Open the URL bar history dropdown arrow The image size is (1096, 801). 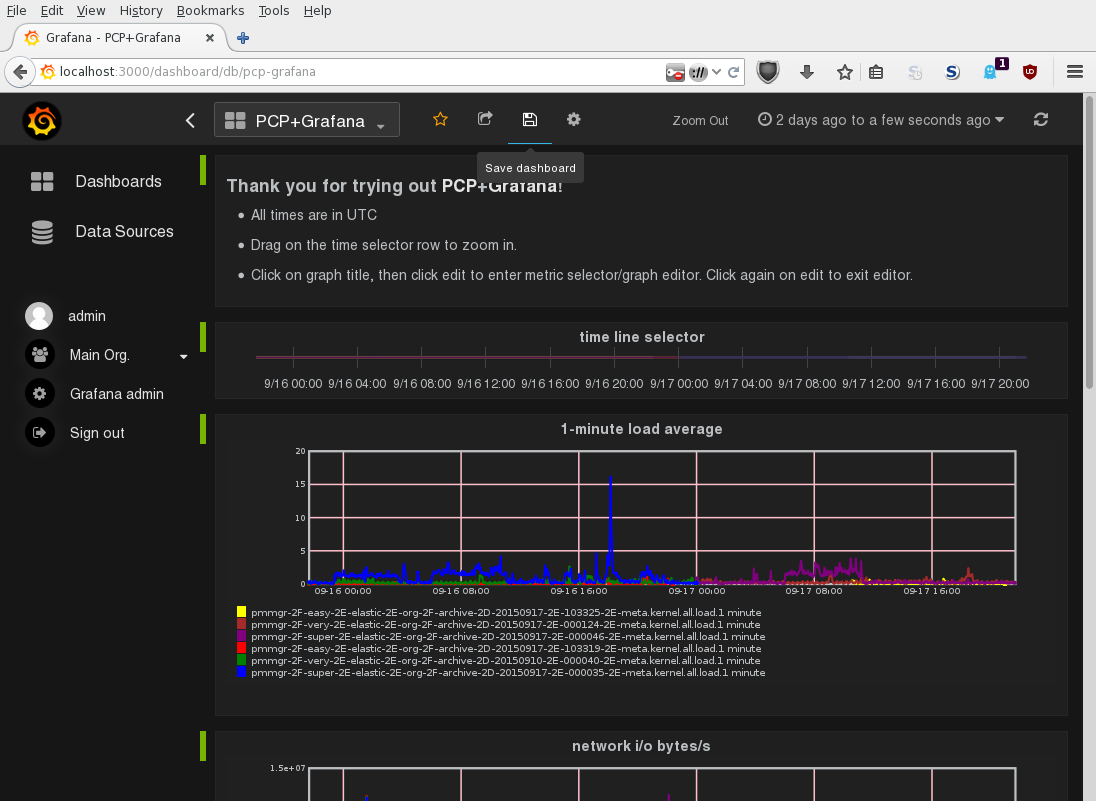pos(716,72)
